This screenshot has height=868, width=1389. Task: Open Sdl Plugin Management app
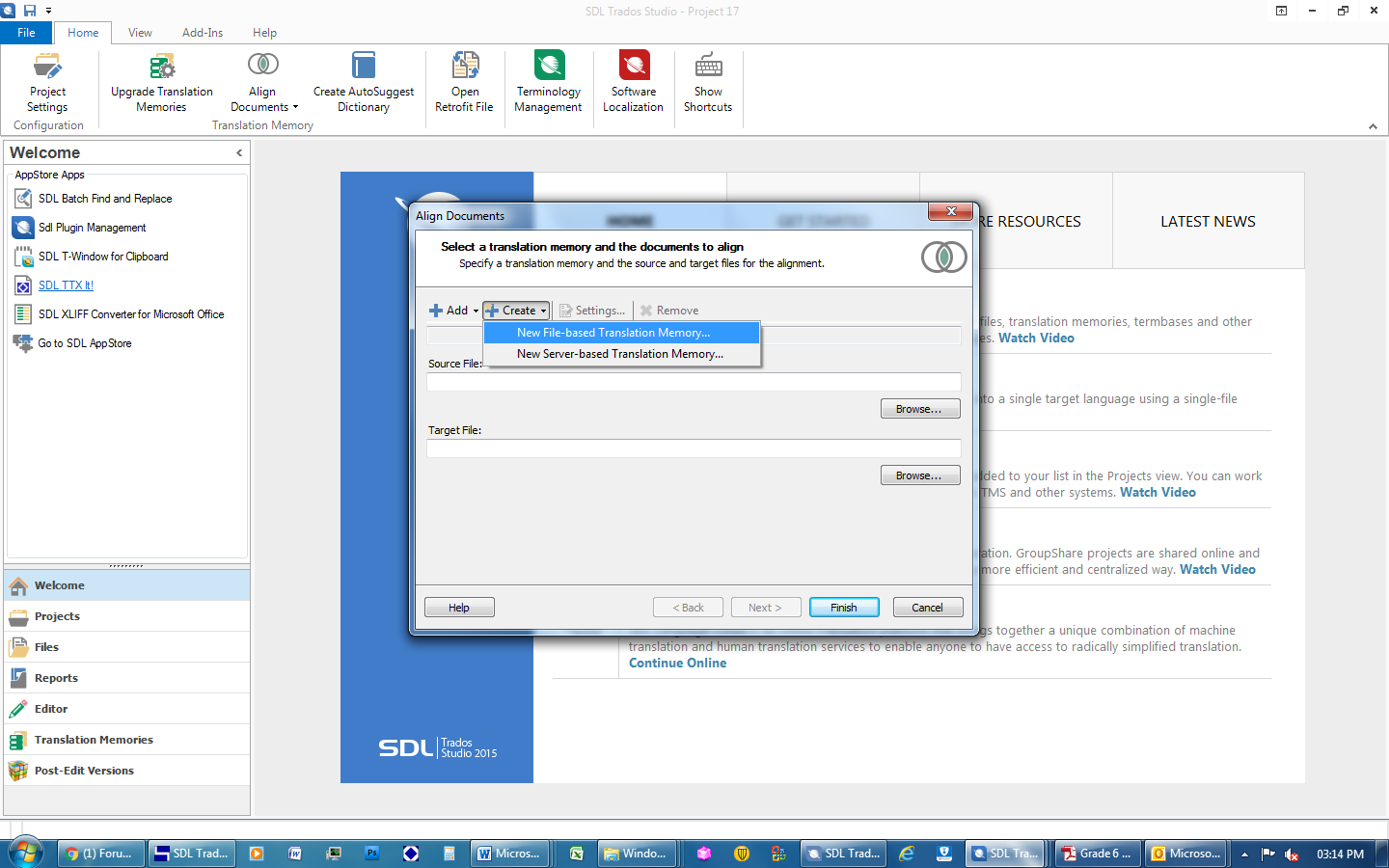point(92,228)
